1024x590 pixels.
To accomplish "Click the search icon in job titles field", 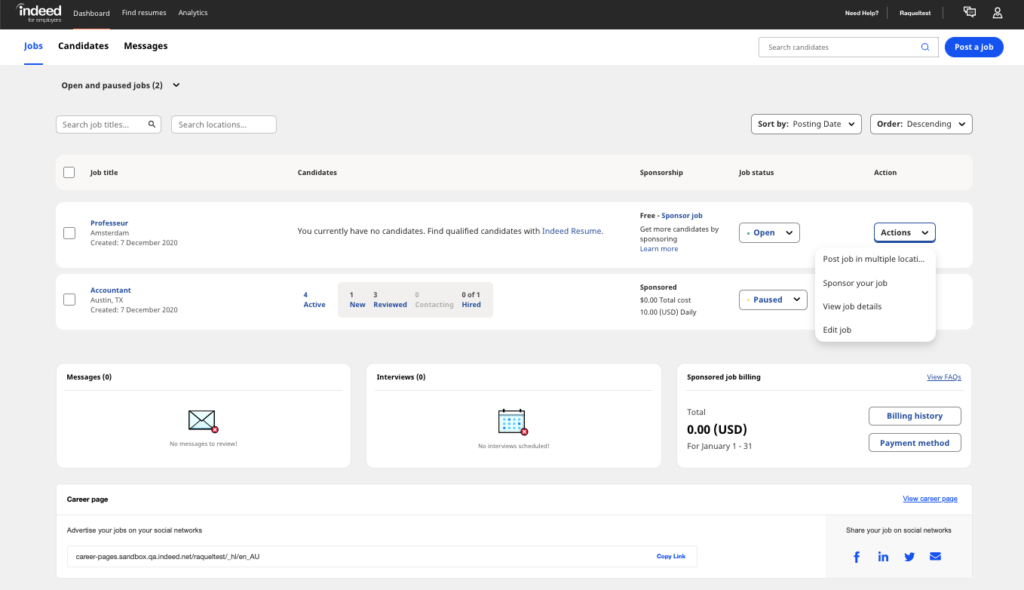I will point(151,124).
